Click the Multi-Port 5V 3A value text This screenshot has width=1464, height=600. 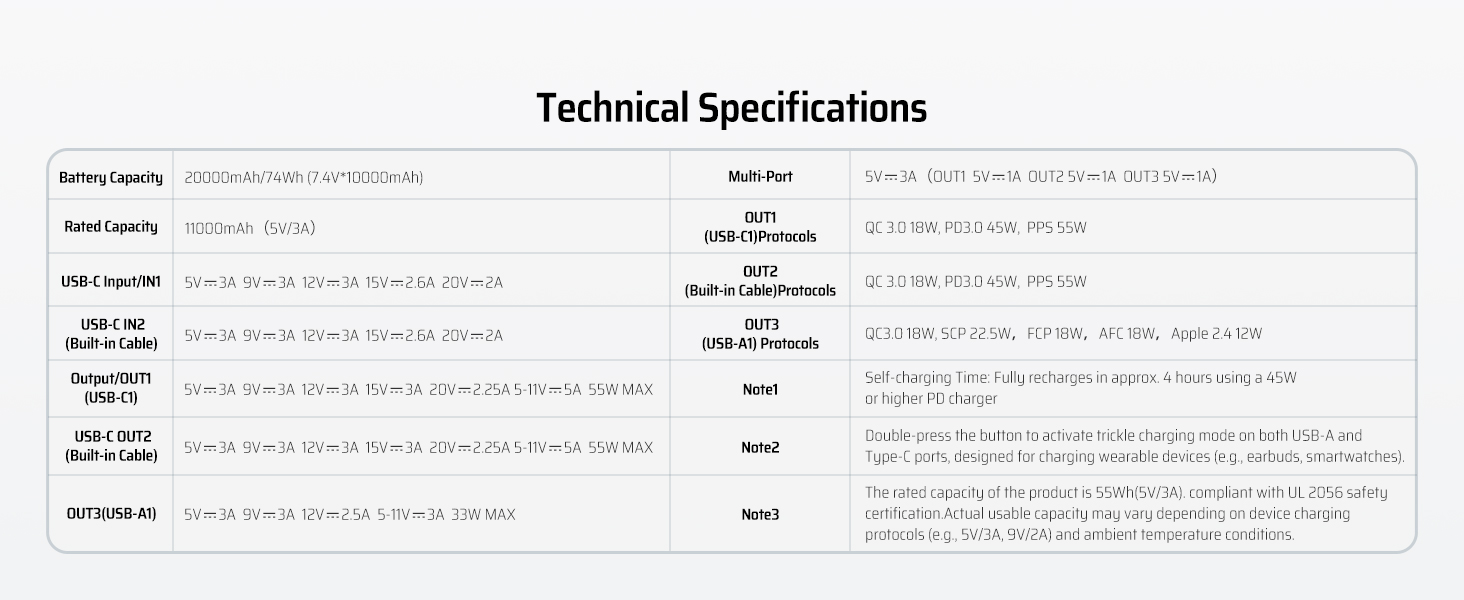tap(1040, 177)
